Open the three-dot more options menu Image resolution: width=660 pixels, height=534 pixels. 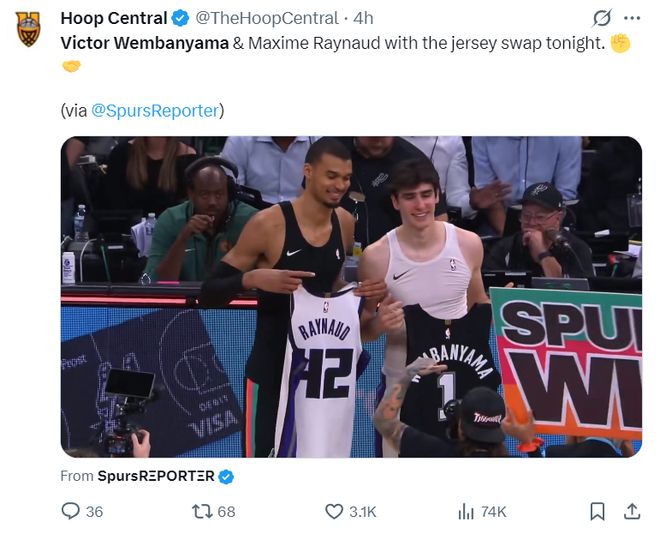pos(631,18)
